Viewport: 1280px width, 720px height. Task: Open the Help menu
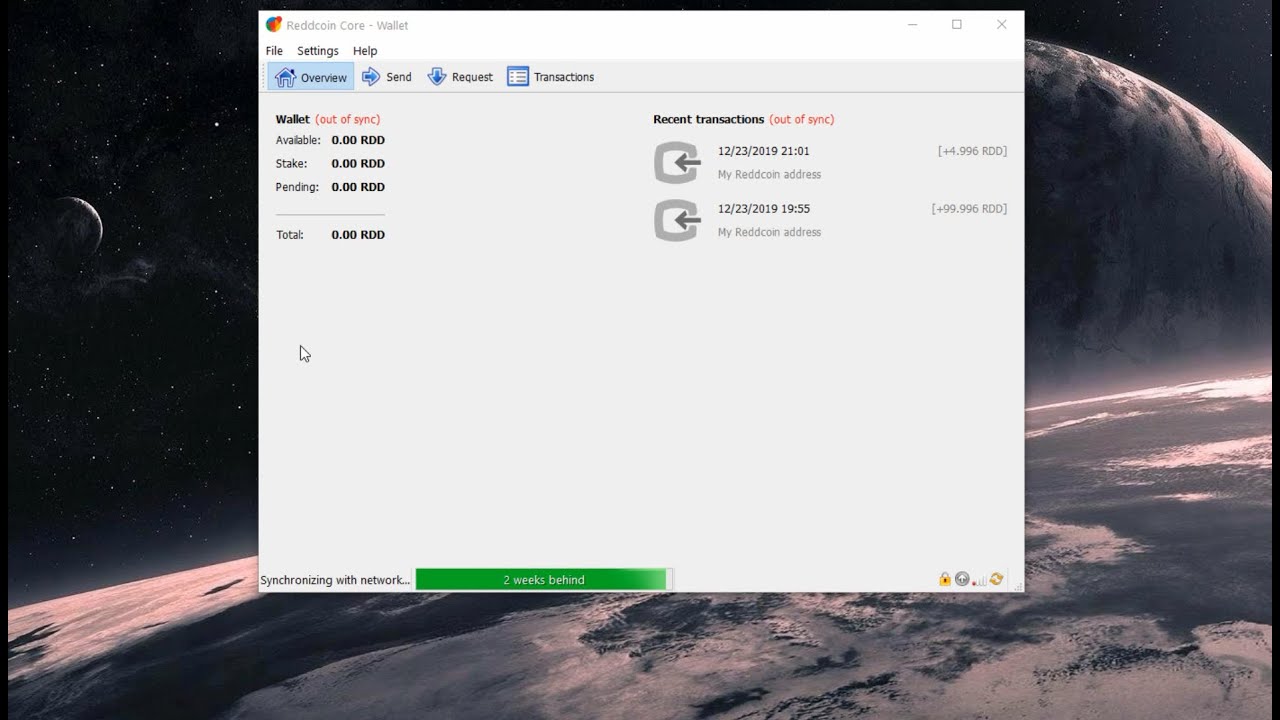[x=365, y=51]
